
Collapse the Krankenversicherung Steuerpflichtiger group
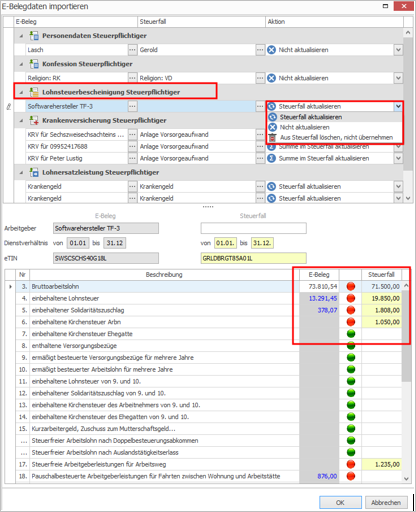[x=21, y=121]
